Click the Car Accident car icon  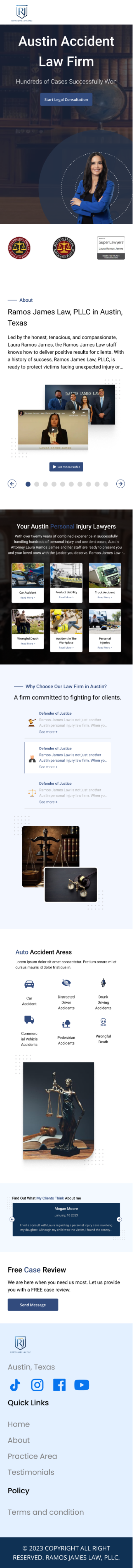pyautogui.click(x=29, y=984)
